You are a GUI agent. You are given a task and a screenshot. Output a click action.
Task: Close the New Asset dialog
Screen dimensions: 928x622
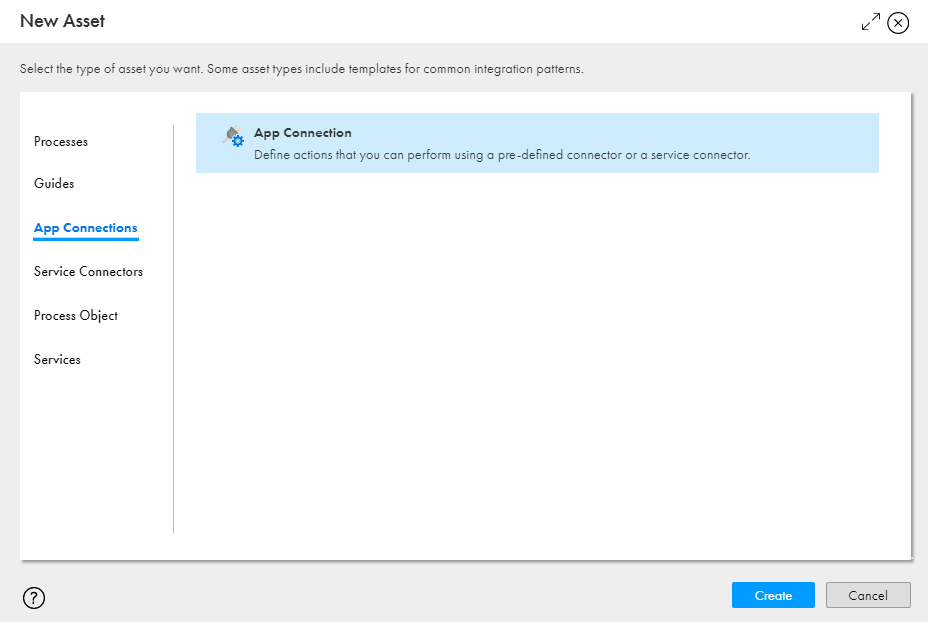898,23
